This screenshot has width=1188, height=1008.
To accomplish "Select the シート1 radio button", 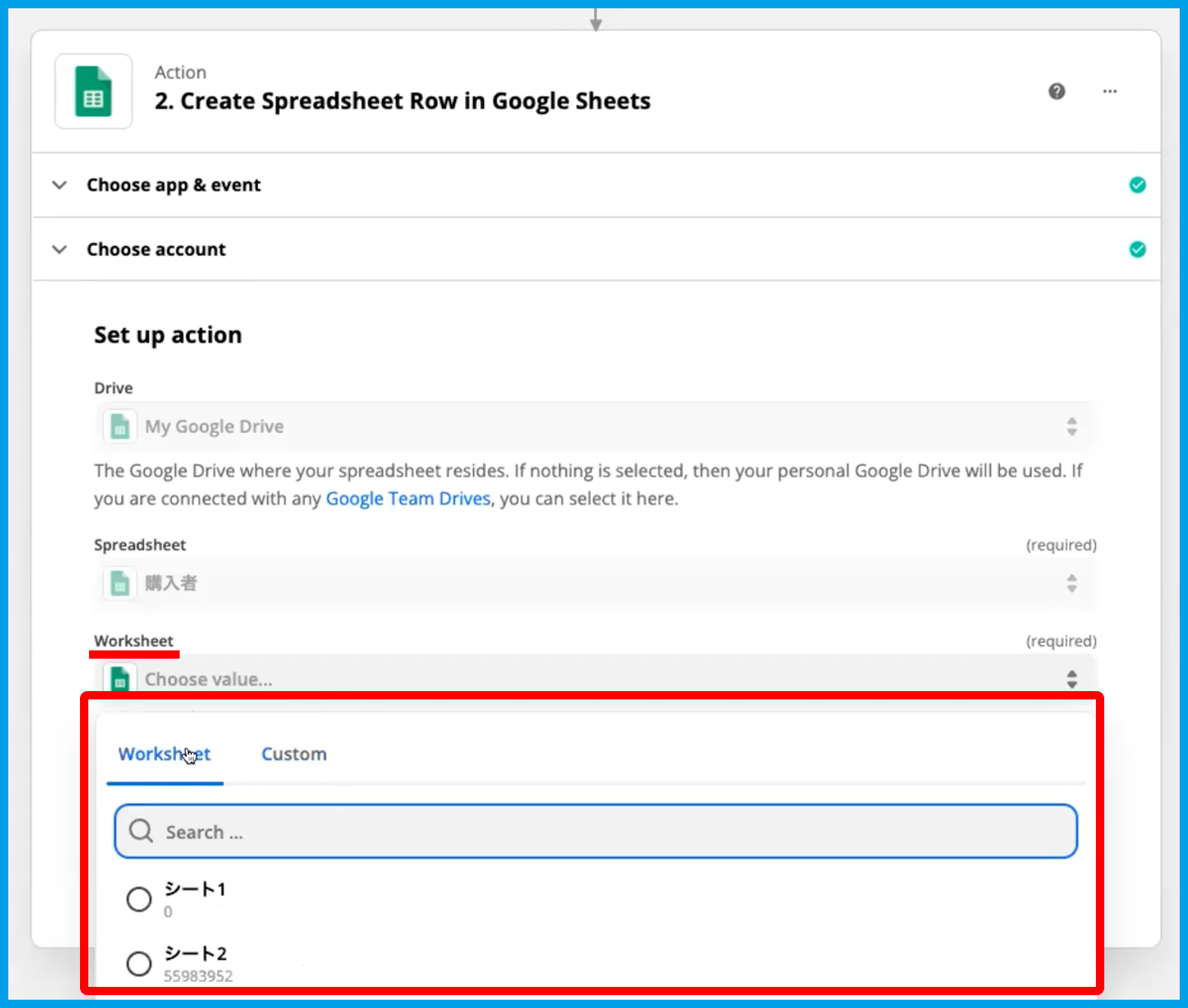I will (x=139, y=899).
